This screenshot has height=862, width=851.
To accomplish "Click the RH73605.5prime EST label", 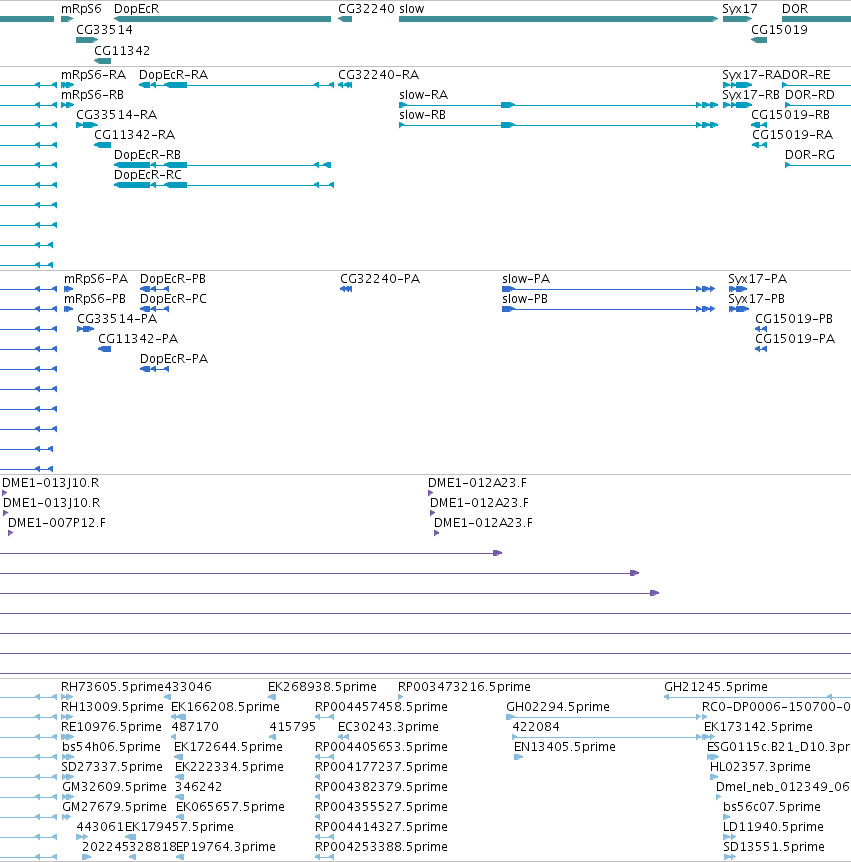I will [x=113, y=687].
